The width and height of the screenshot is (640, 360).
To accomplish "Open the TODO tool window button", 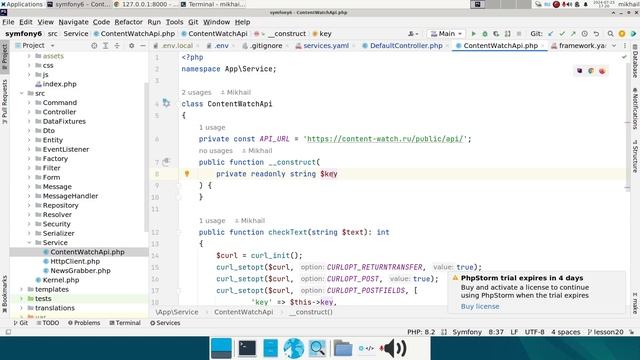I will (x=48, y=323).
